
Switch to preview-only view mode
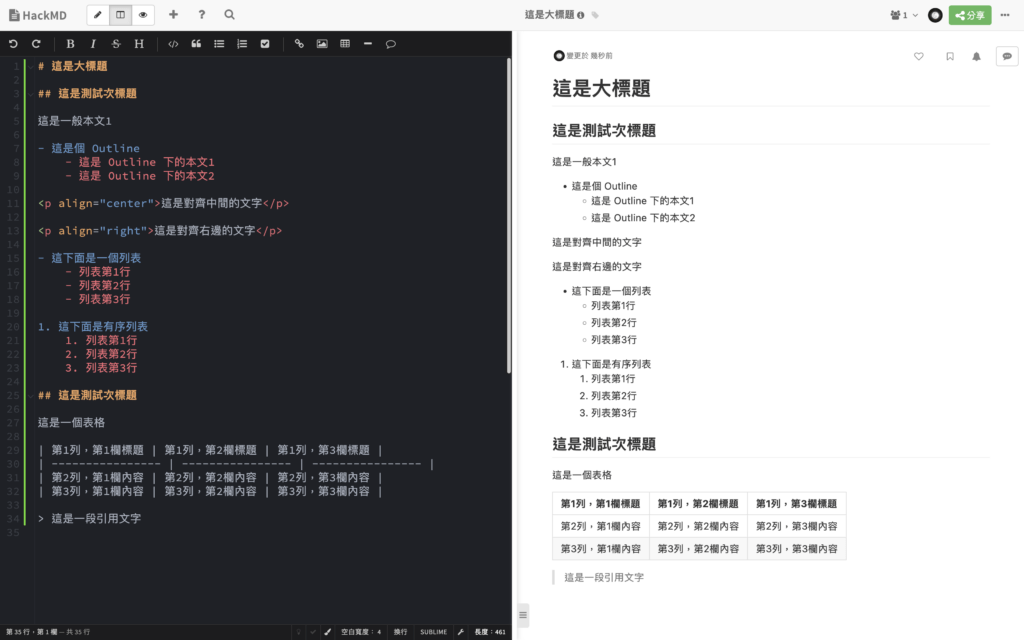point(142,15)
